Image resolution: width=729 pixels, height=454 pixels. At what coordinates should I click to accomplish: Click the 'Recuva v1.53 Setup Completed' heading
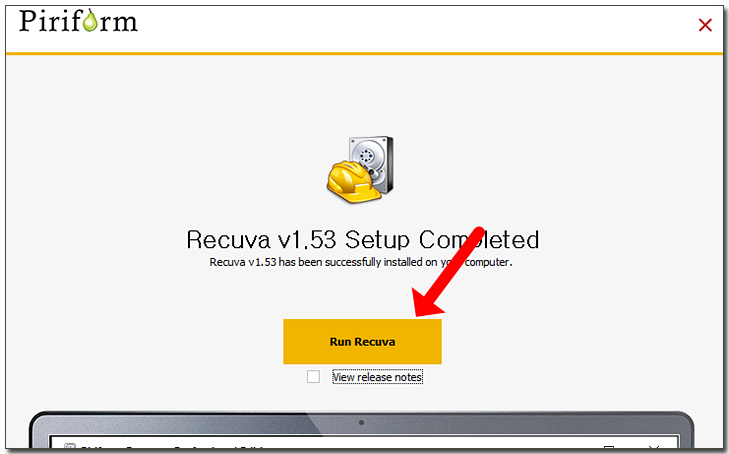363,240
